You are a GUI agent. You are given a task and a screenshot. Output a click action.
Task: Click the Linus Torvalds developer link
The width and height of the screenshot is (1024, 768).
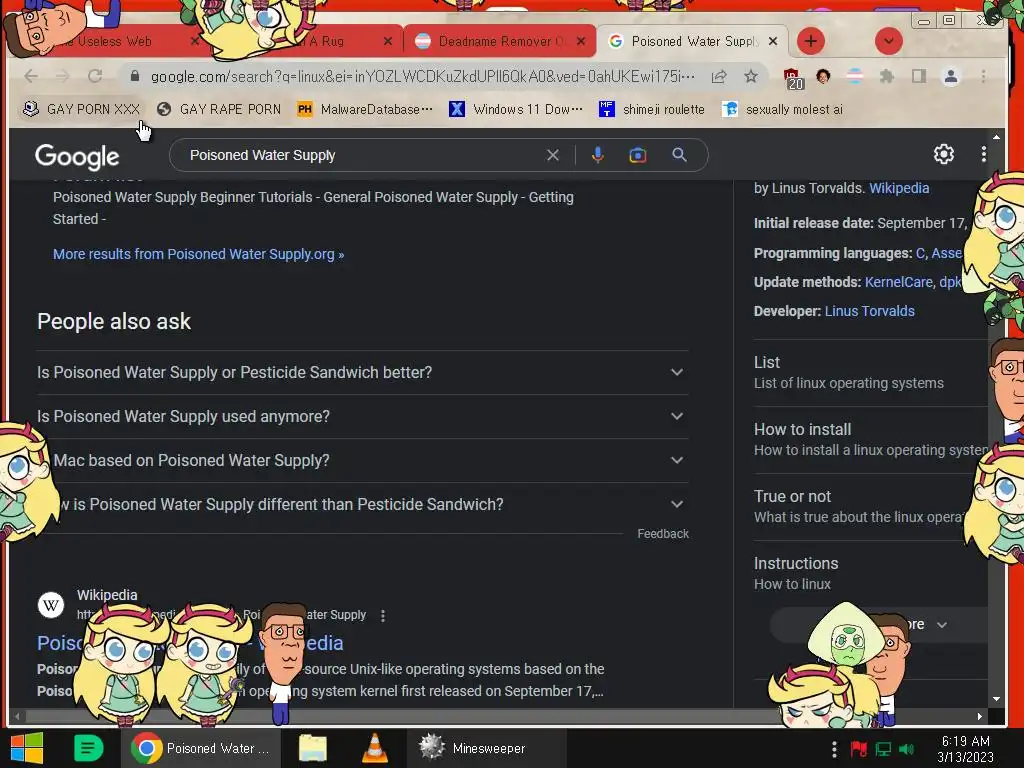pyautogui.click(x=869, y=311)
